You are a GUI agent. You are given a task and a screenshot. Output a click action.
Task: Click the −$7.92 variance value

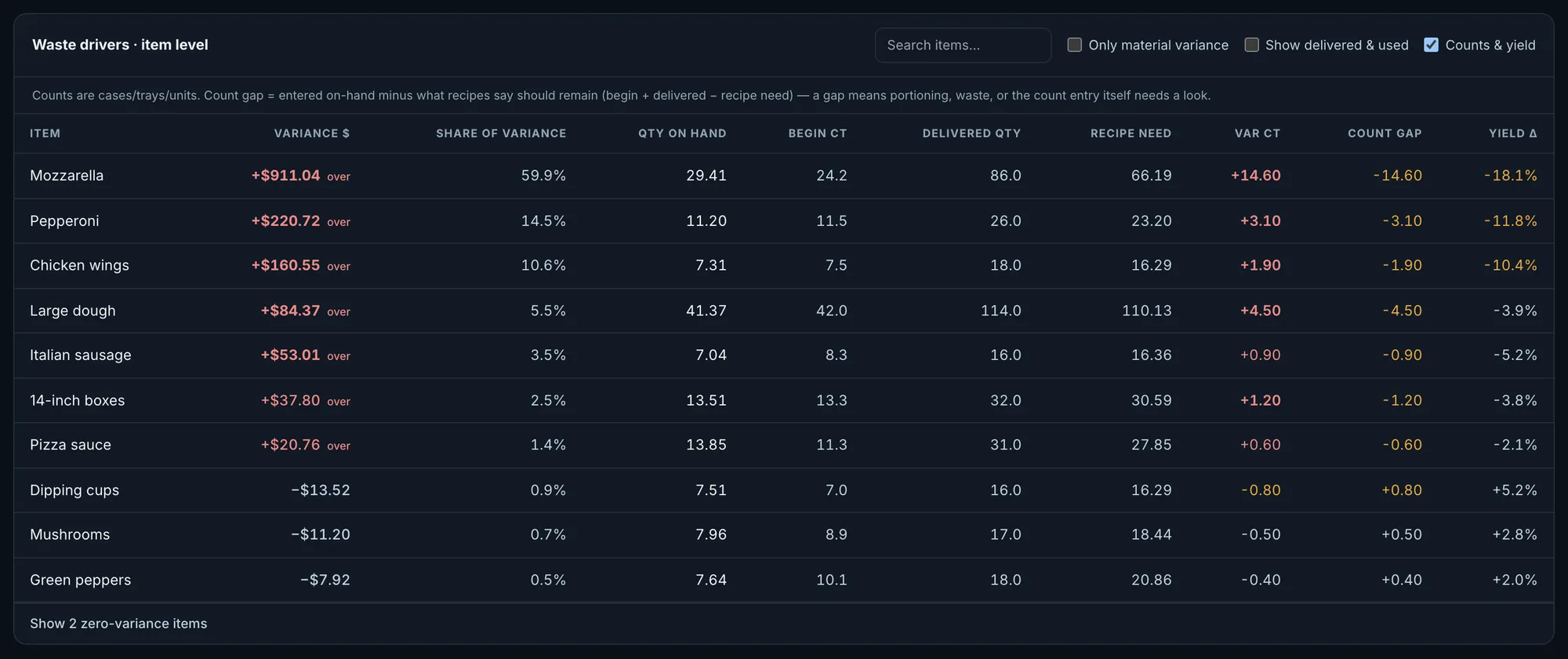(x=325, y=581)
